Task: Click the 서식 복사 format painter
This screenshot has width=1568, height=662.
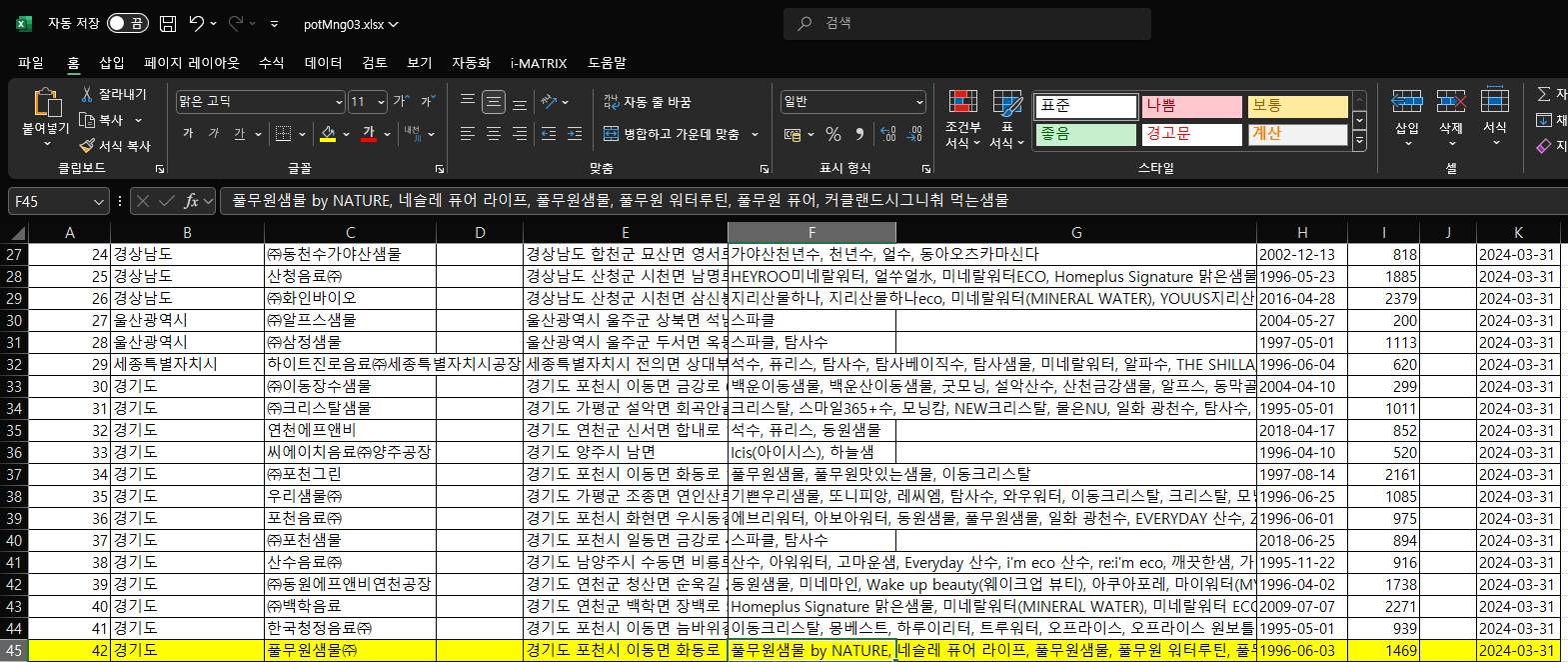Action: pos(115,146)
